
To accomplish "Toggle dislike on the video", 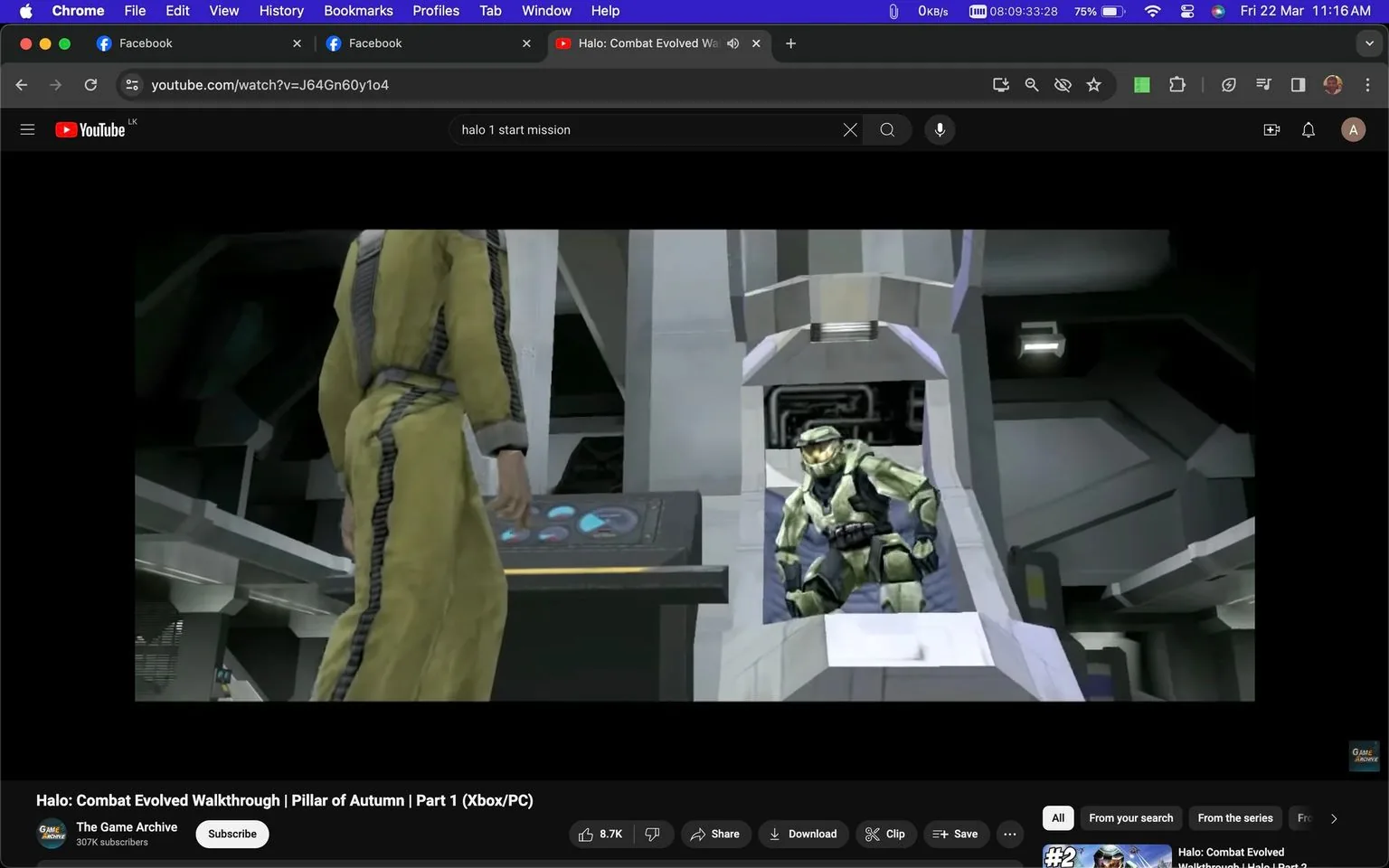I will click(x=653, y=834).
